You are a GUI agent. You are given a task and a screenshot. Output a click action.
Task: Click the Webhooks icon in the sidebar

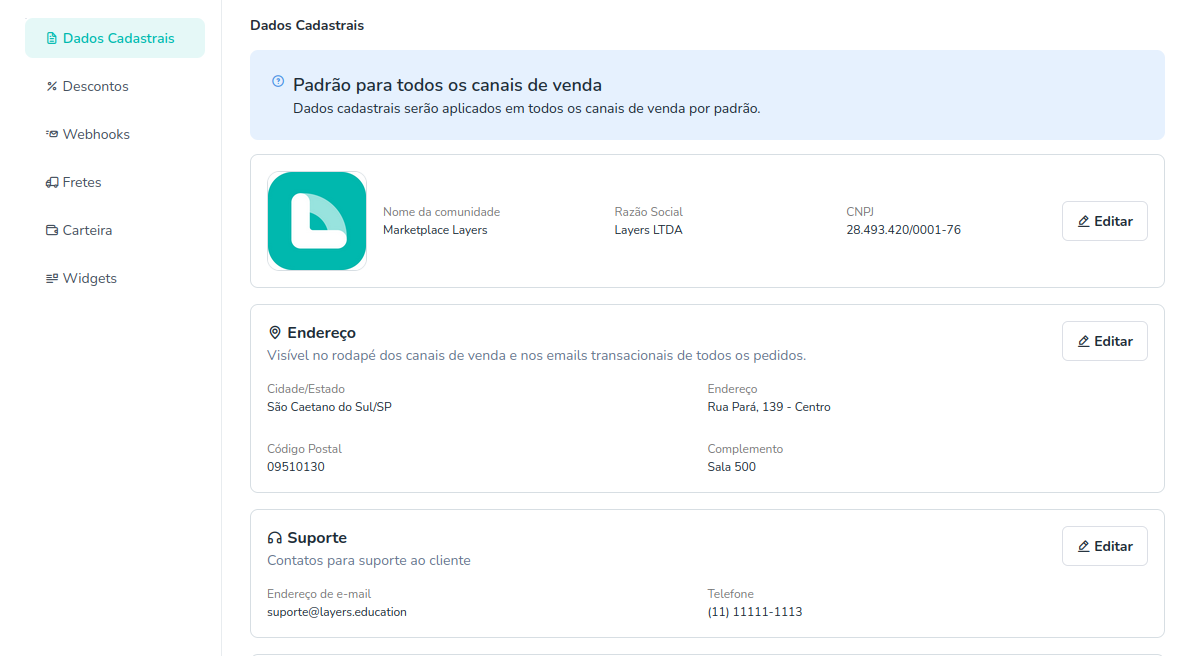click(50, 133)
